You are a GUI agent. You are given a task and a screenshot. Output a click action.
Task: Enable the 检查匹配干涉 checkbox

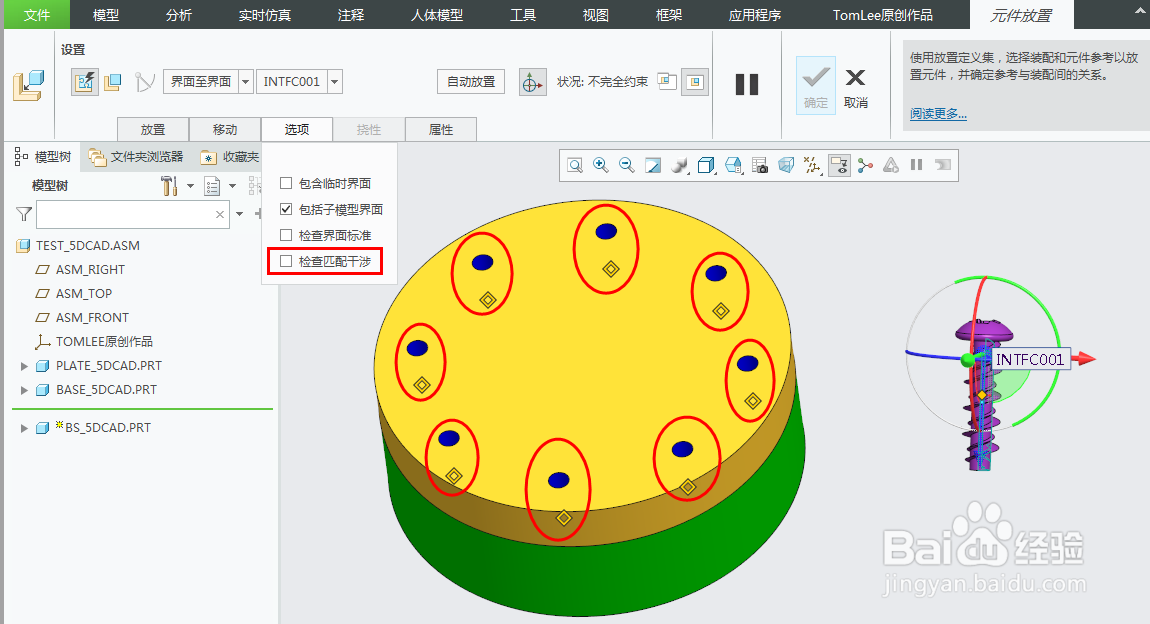(286, 261)
